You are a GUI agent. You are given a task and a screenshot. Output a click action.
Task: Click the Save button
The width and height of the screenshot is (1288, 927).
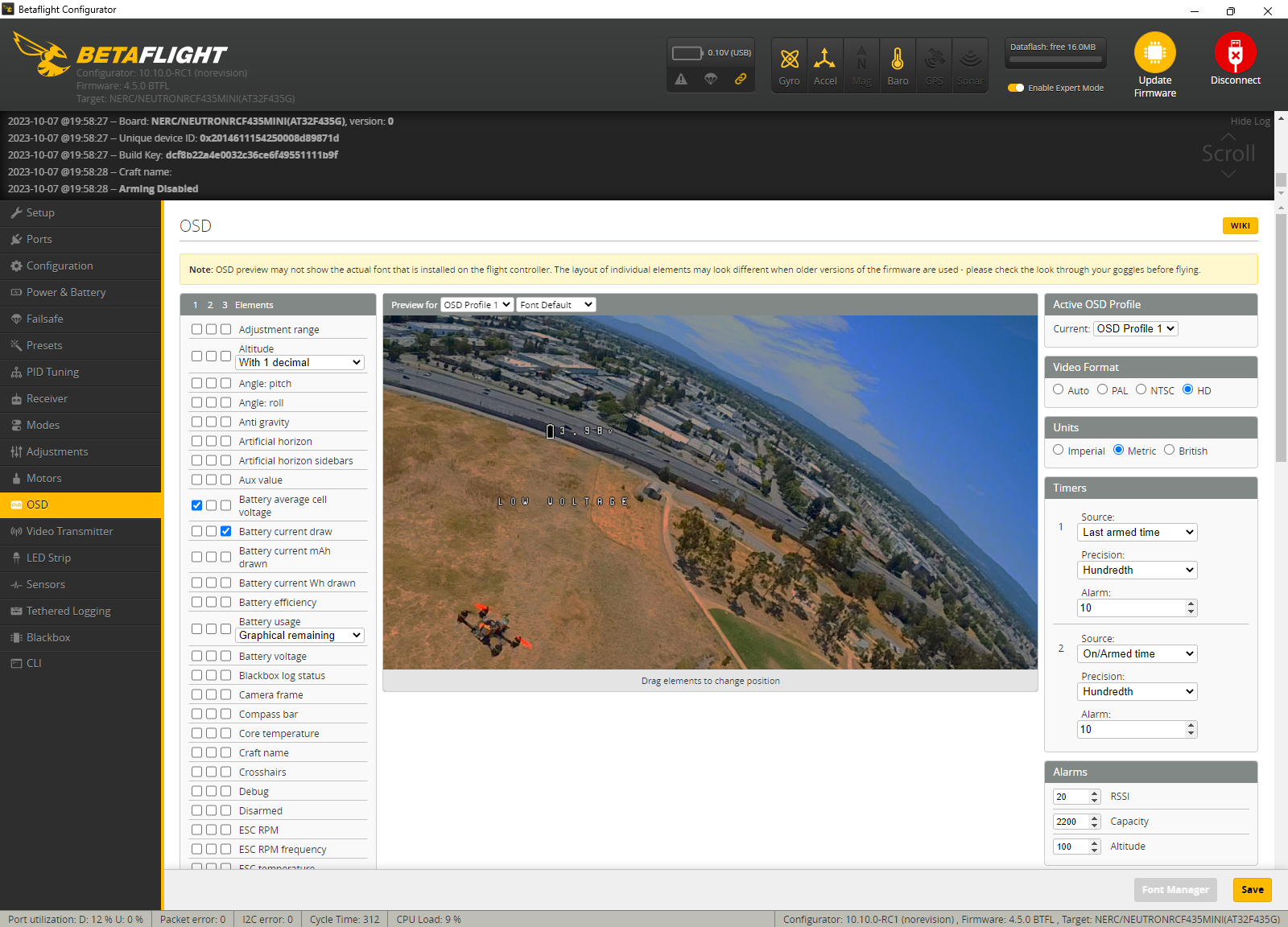point(1252,890)
